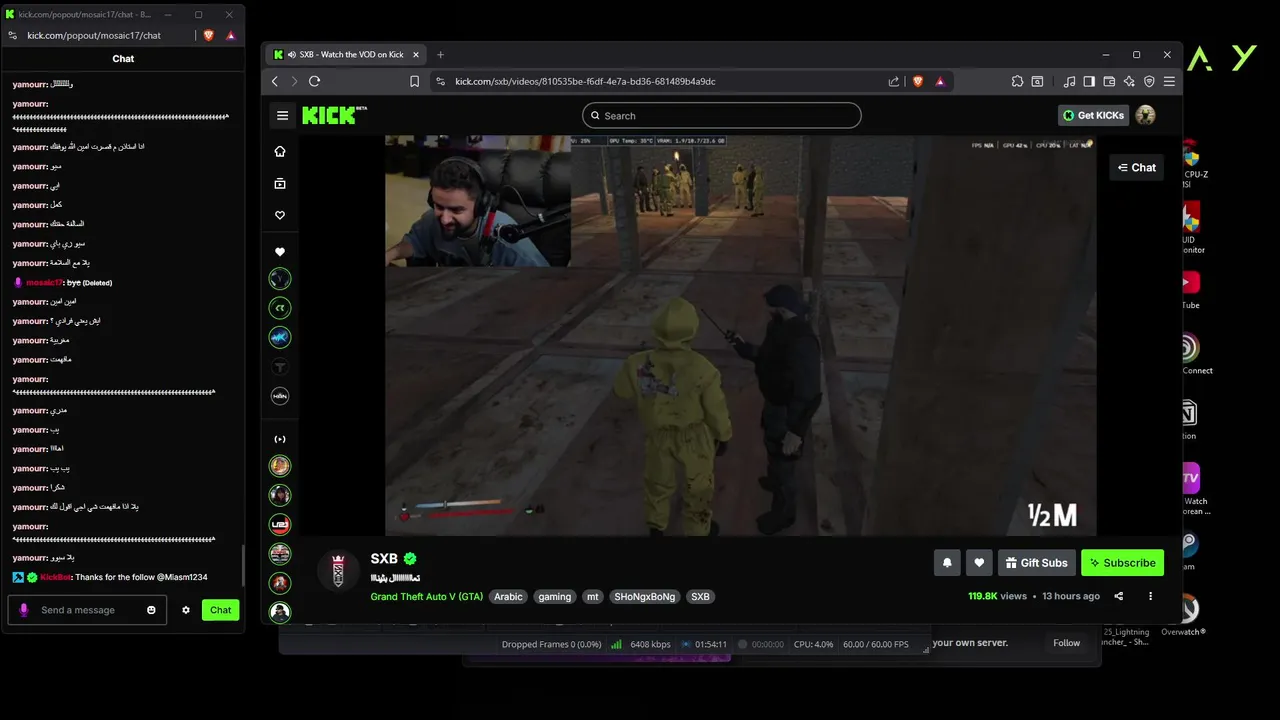The width and height of the screenshot is (1280, 720).
Task: Open the live broadcast icon in sidebar
Action: [280, 439]
